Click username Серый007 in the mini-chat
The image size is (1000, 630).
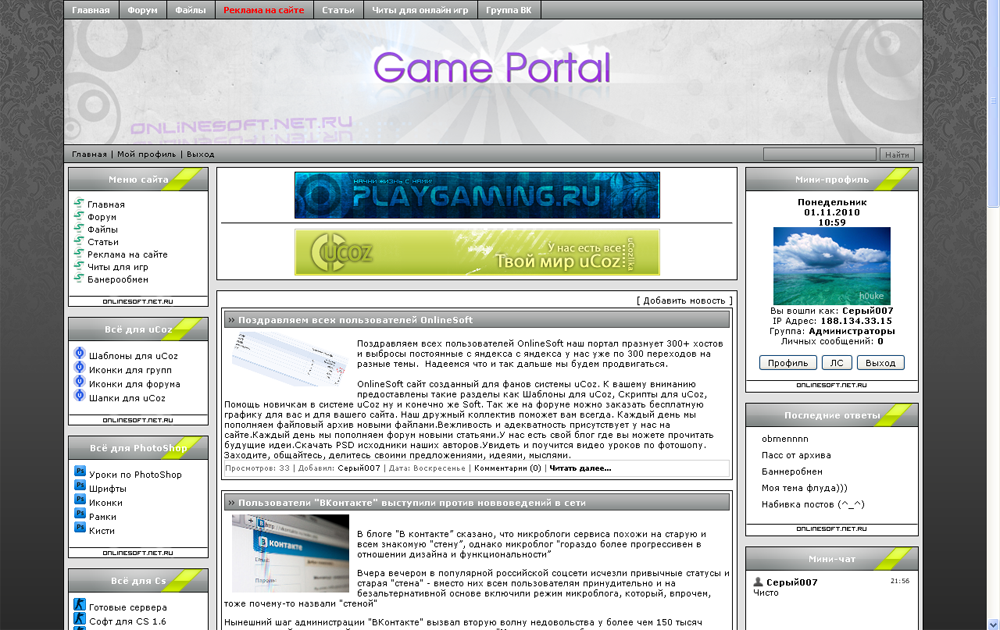tap(791, 582)
